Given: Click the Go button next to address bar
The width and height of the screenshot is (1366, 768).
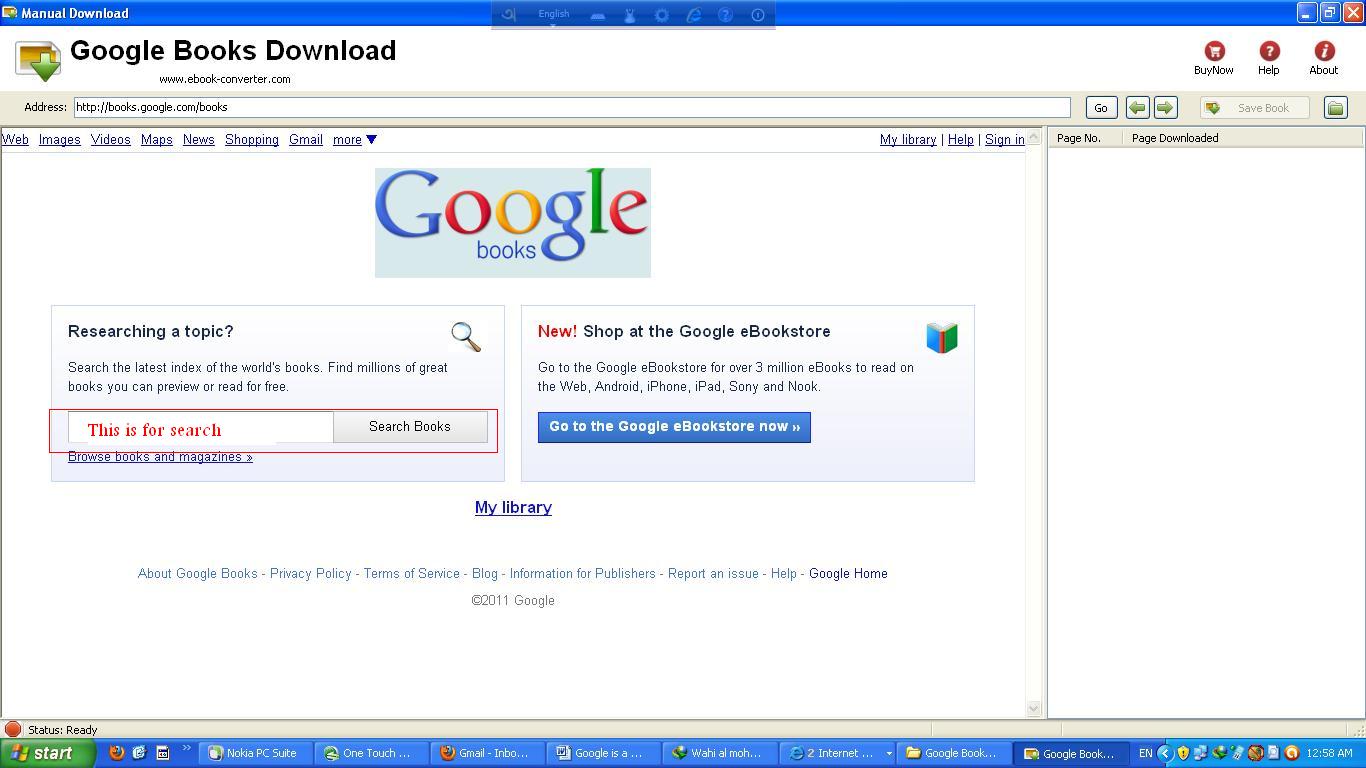Looking at the screenshot, I should tap(1101, 107).
